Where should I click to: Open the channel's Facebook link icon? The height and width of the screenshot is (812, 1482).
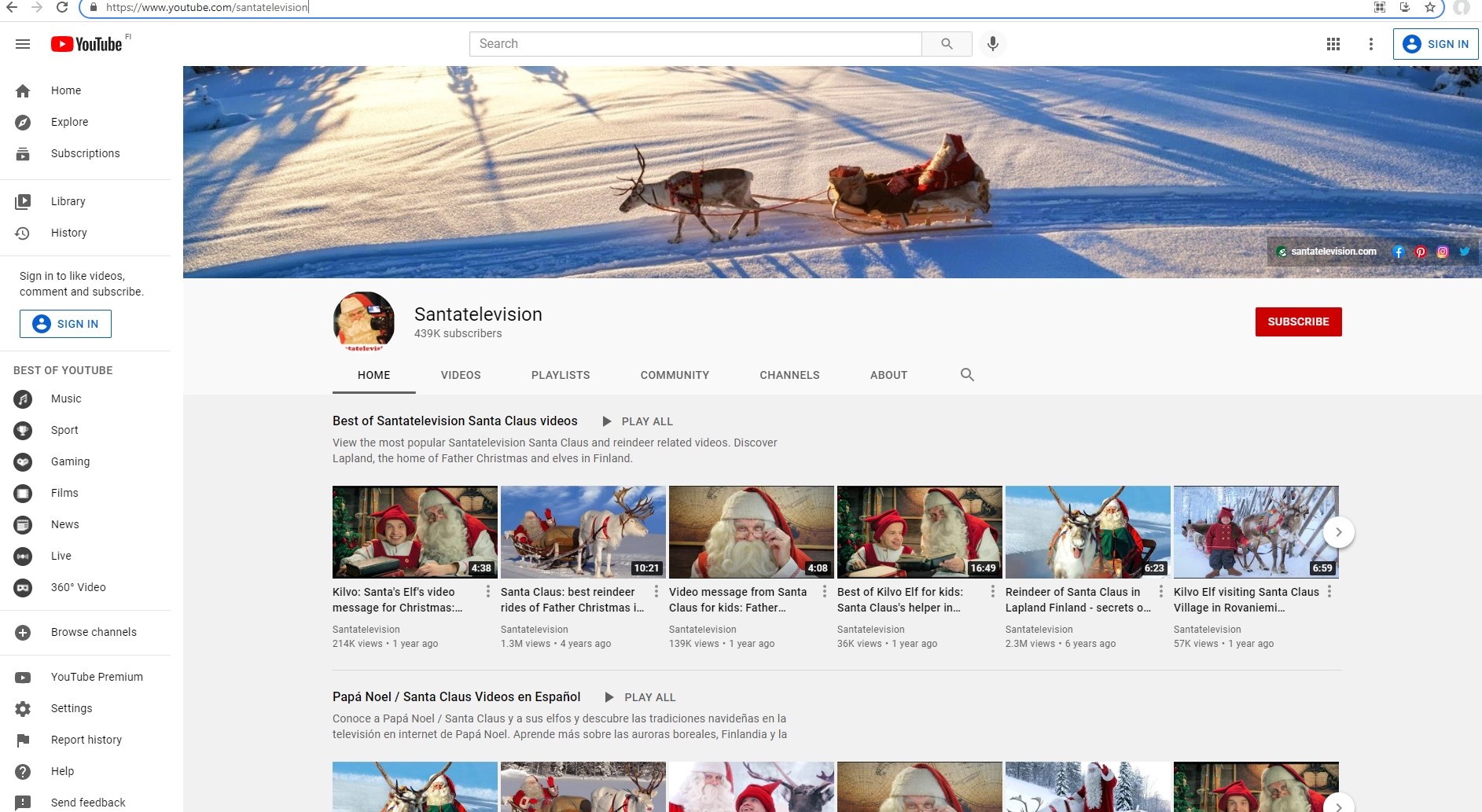(x=1399, y=252)
